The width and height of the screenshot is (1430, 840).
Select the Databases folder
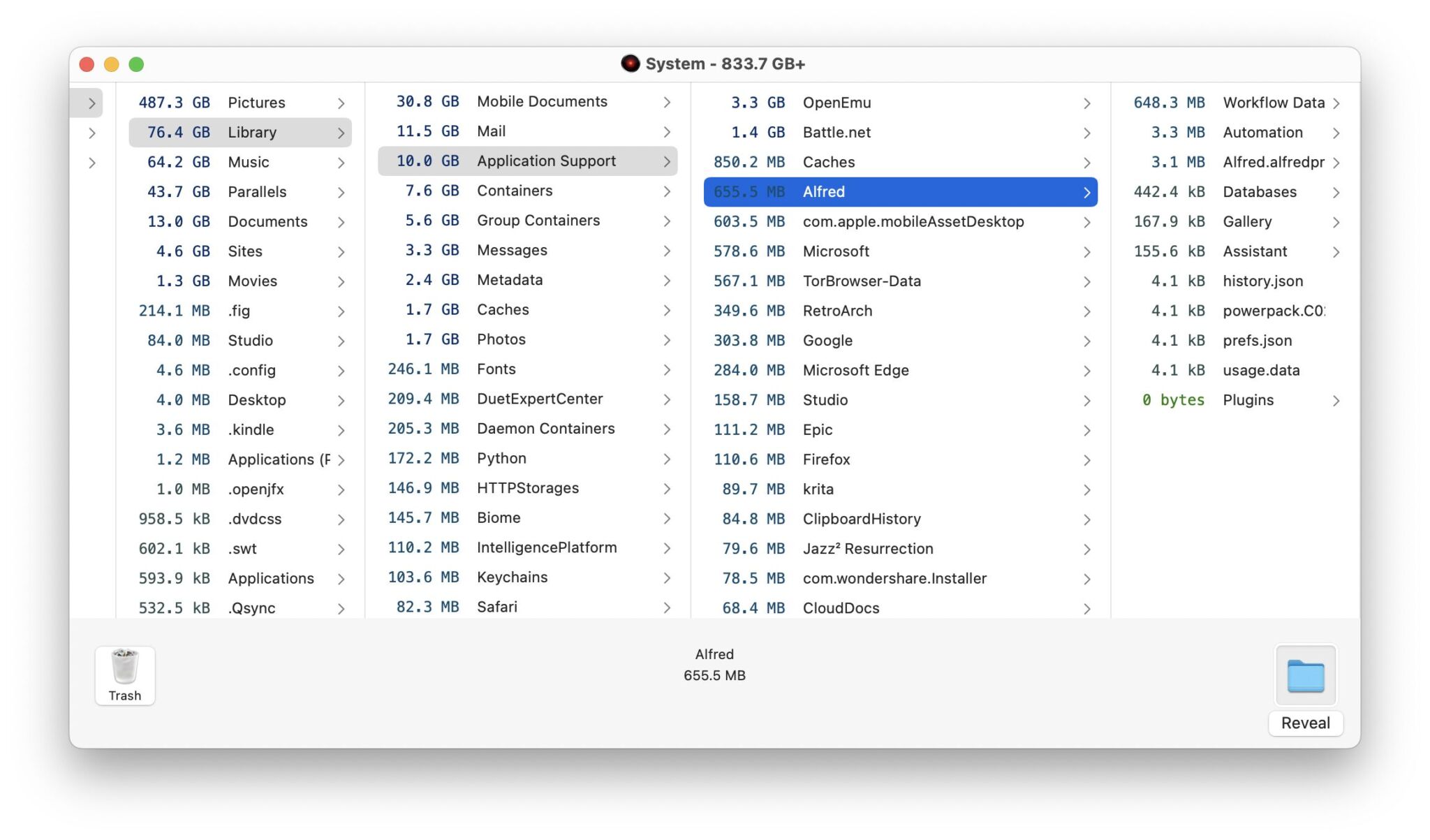pos(1236,192)
